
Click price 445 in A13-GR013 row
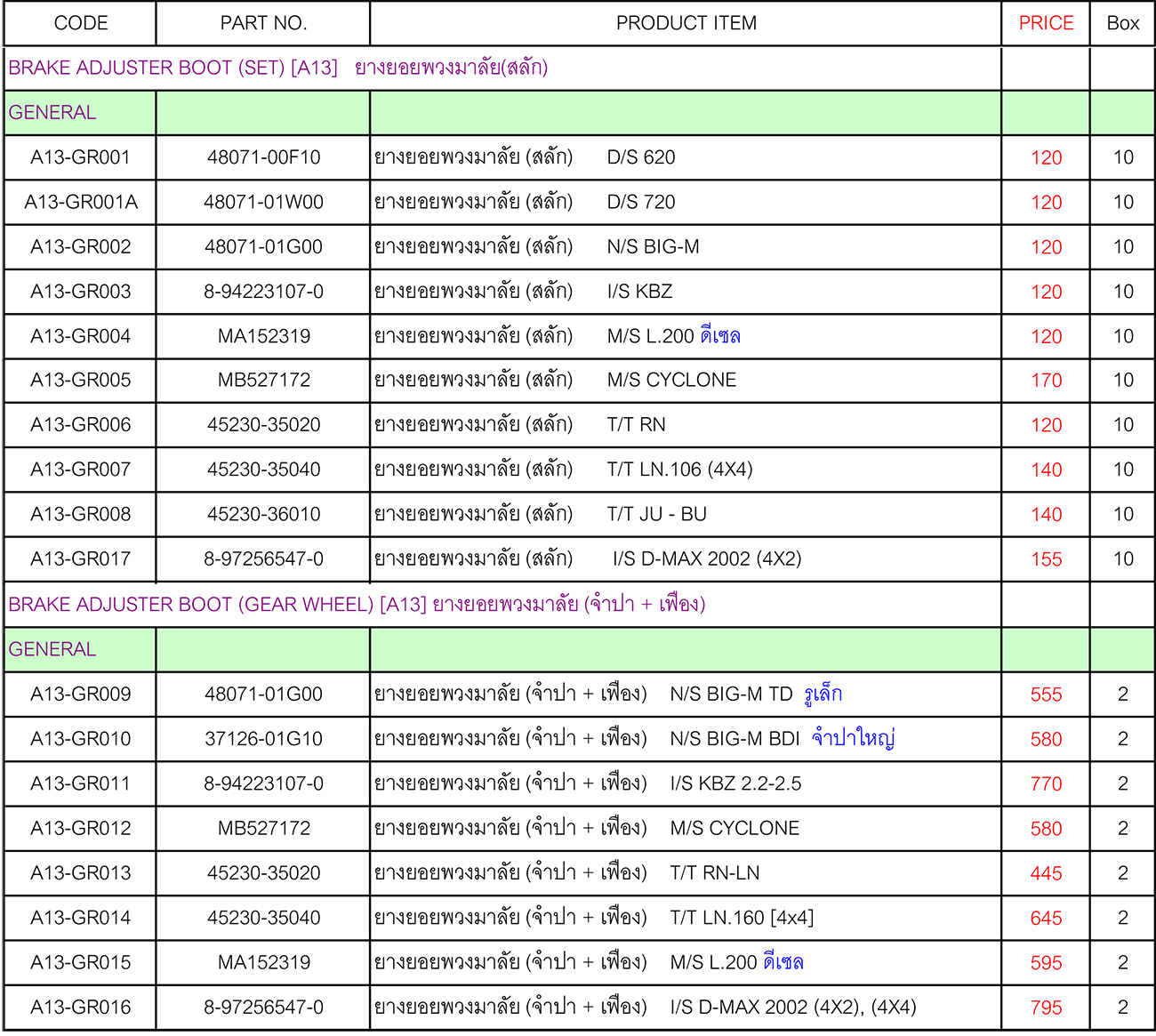tap(1046, 873)
